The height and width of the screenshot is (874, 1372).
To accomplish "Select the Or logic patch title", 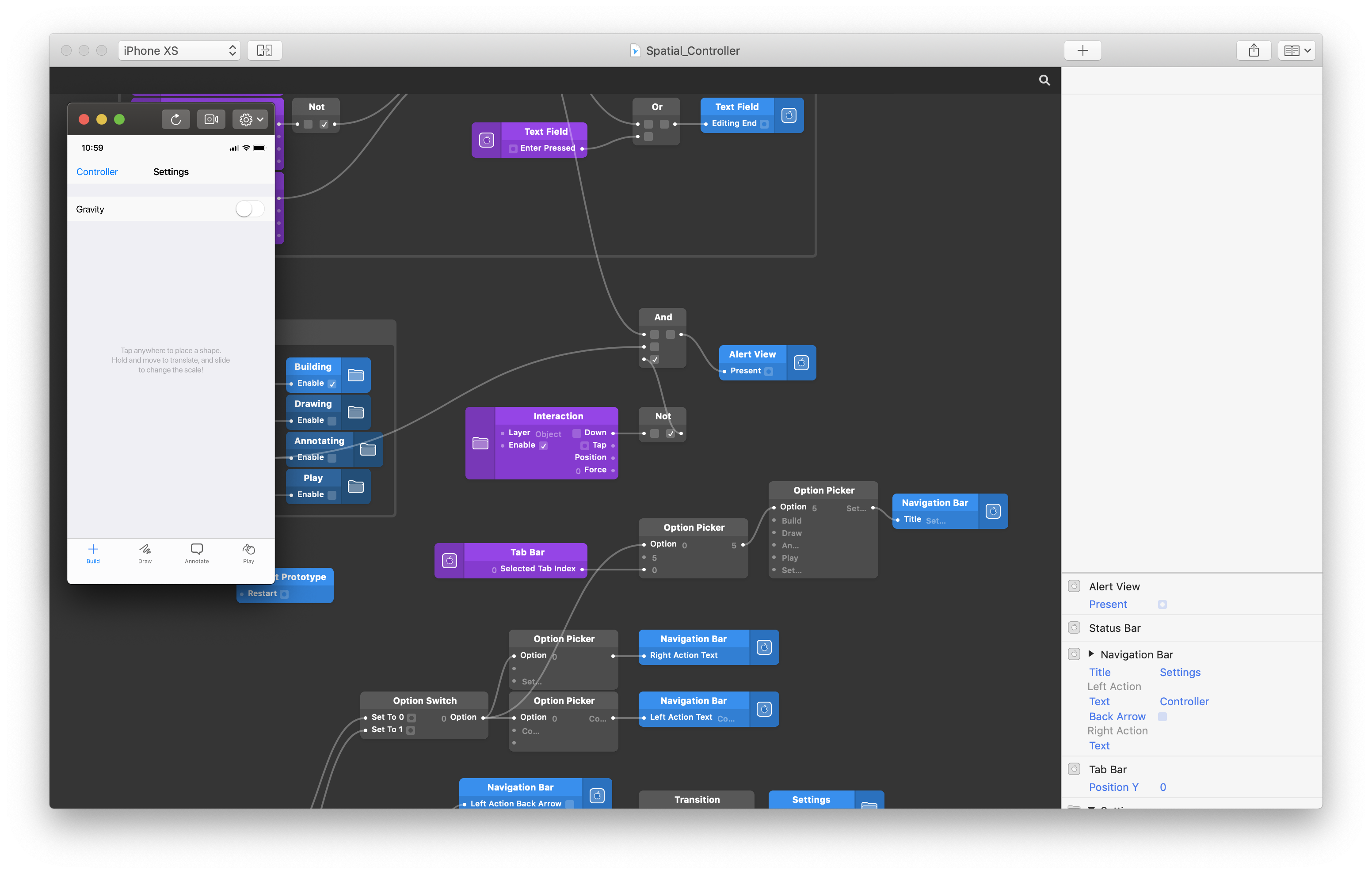I will (x=656, y=106).
